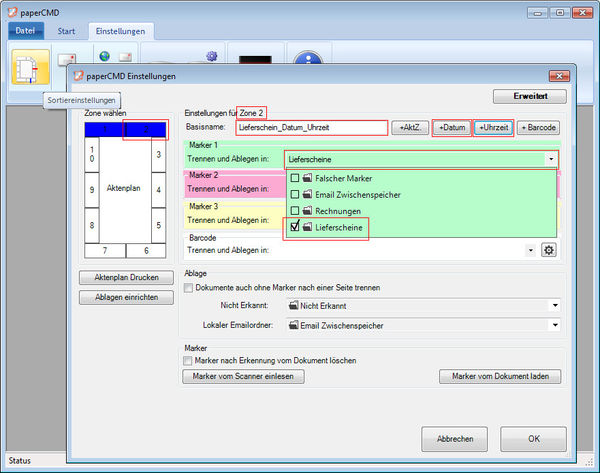Screen dimensions: 600x473
Task: Click the envelope icon beside Sortiereinstellungen
Action: (x=66, y=59)
